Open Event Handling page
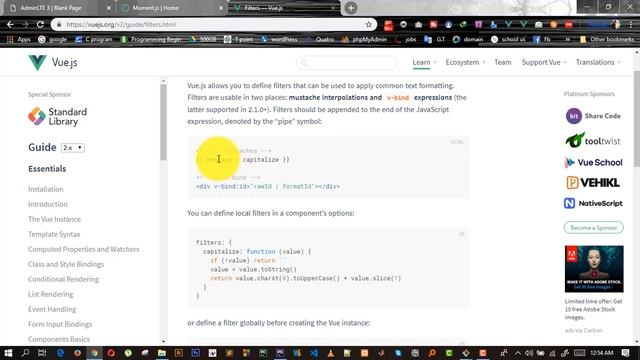The height and width of the screenshot is (360, 640). pyautogui.click(x=52, y=309)
